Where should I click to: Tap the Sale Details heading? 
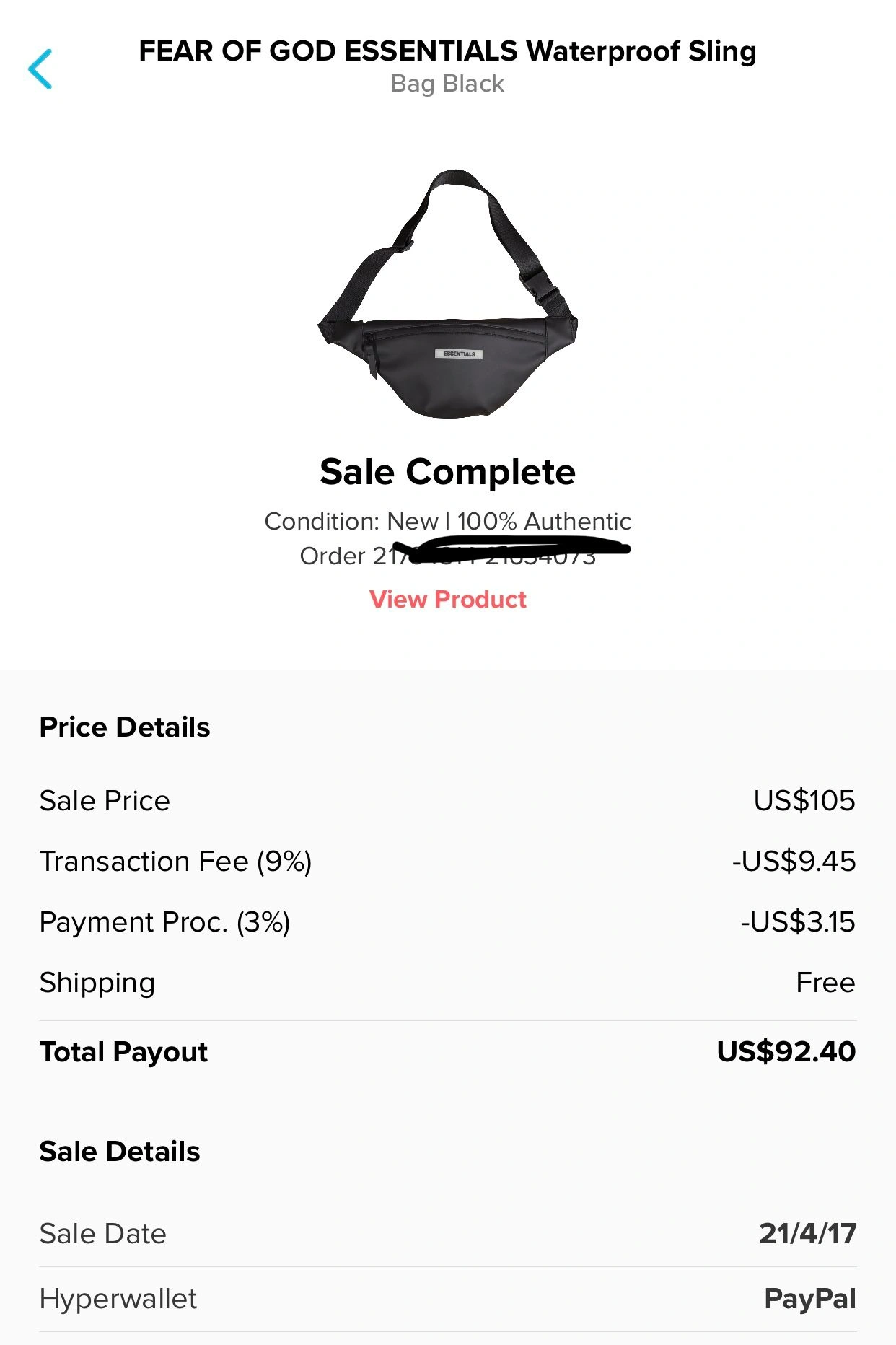pyautogui.click(x=120, y=1152)
